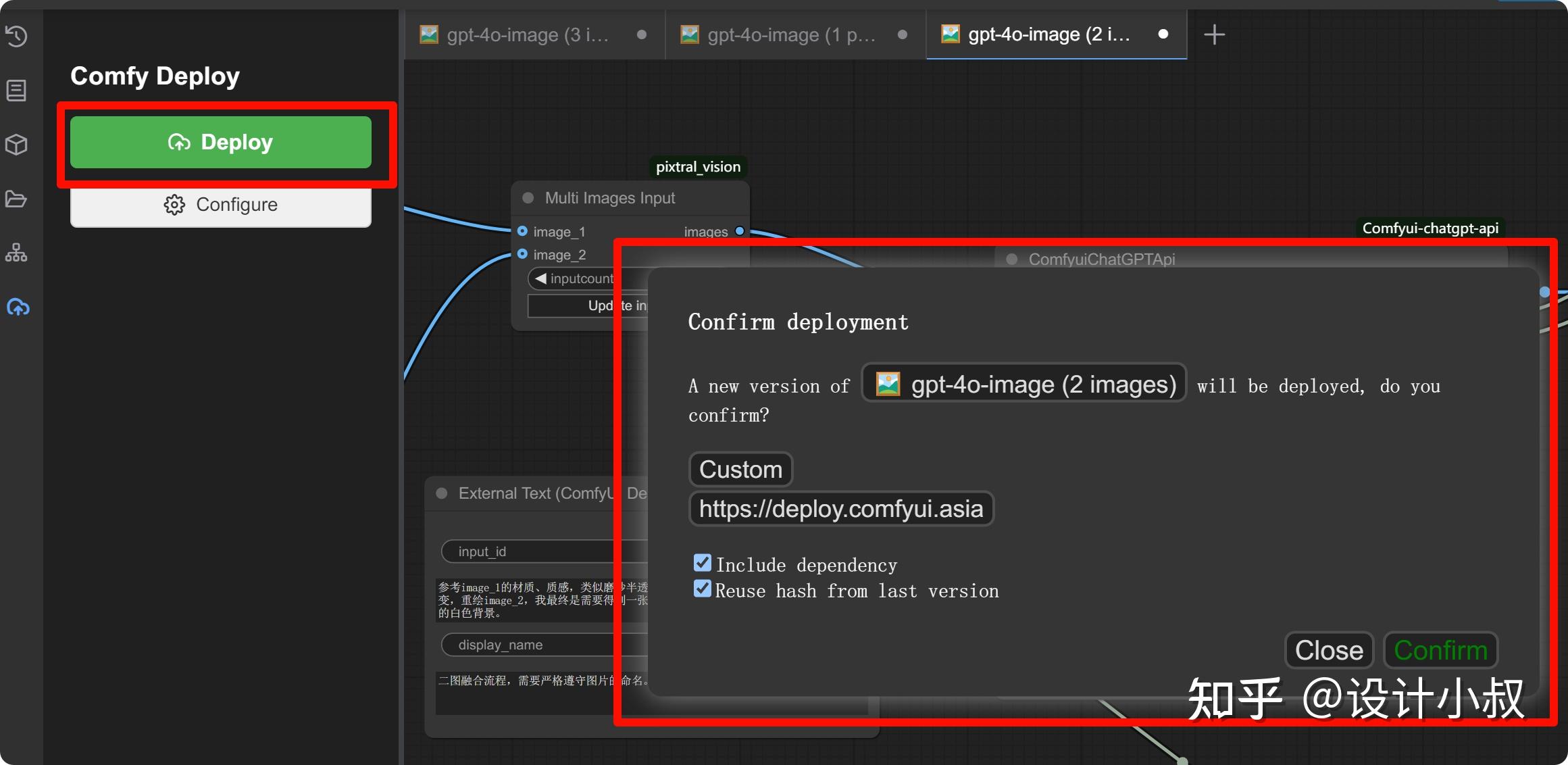
Task: Select the Comfy Deploy cloud icon
Action: tap(18, 307)
